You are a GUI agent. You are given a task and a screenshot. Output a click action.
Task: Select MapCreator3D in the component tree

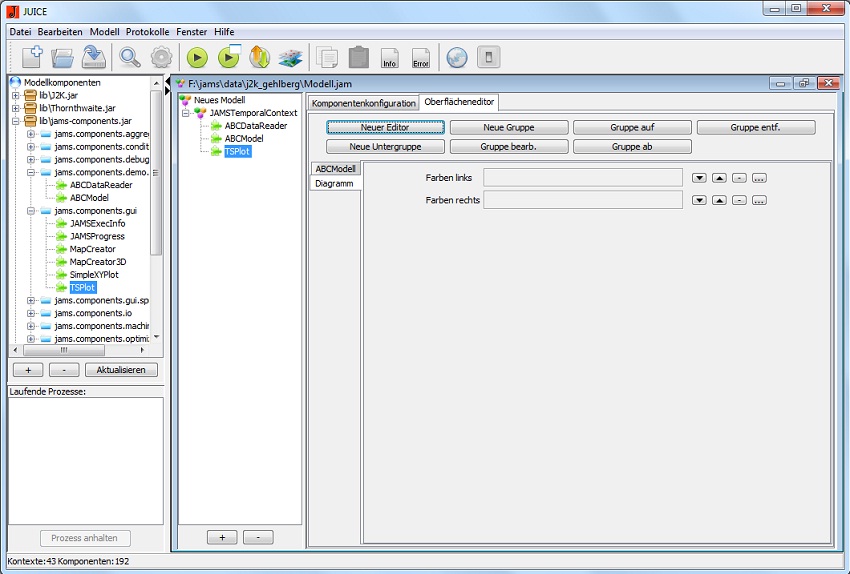click(x=98, y=262)
